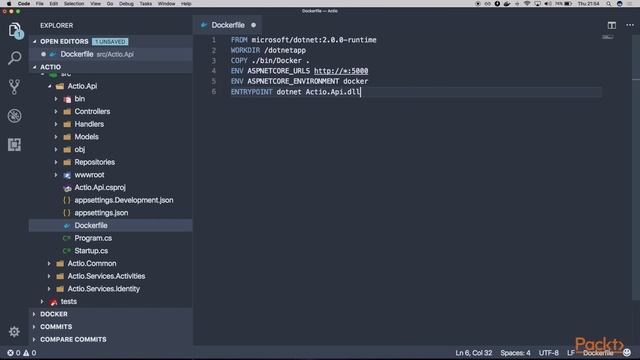Viewport: 640px width, 360px height.
Task: Open the Source Control view
Action: [x=15, y=87]
